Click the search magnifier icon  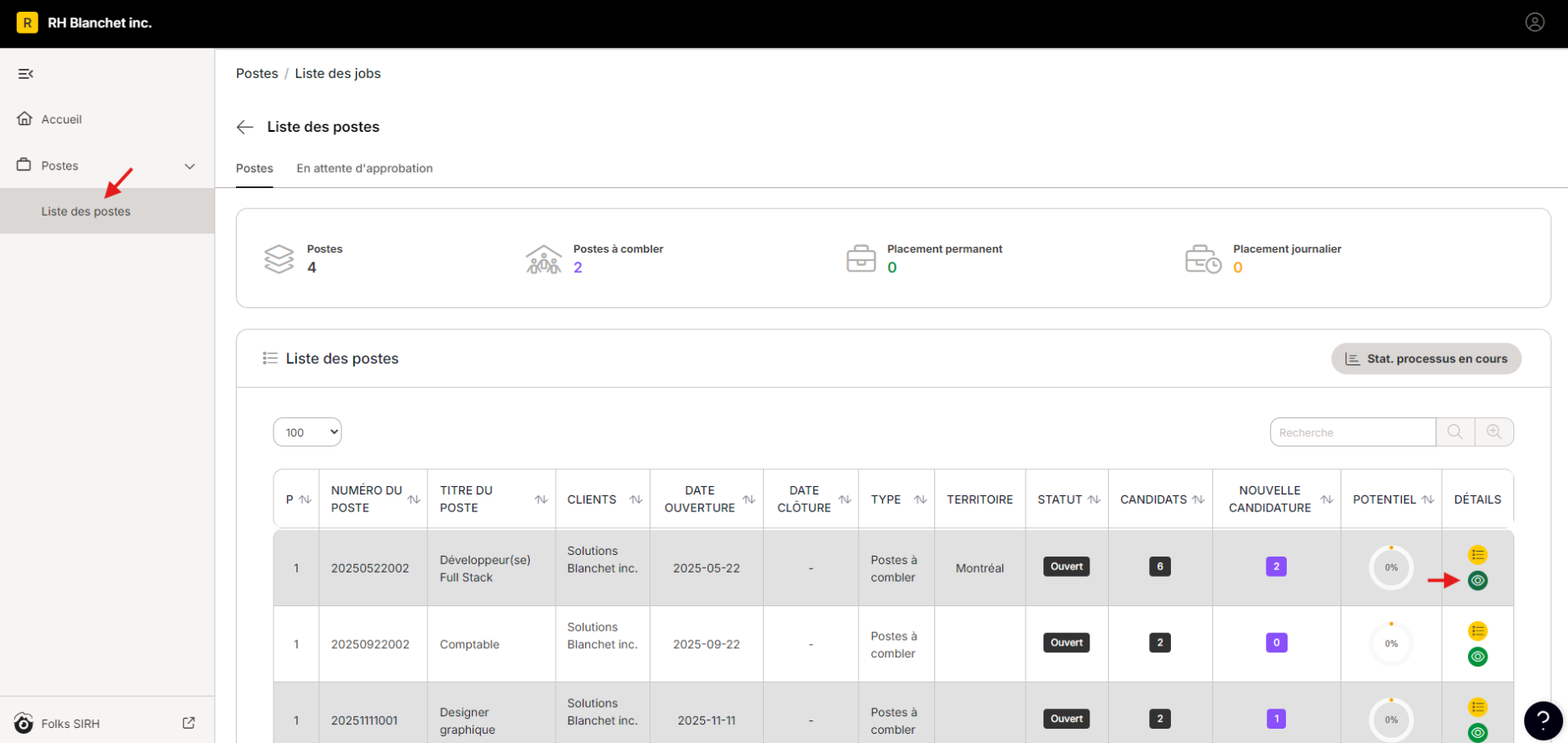[1455, 432]
